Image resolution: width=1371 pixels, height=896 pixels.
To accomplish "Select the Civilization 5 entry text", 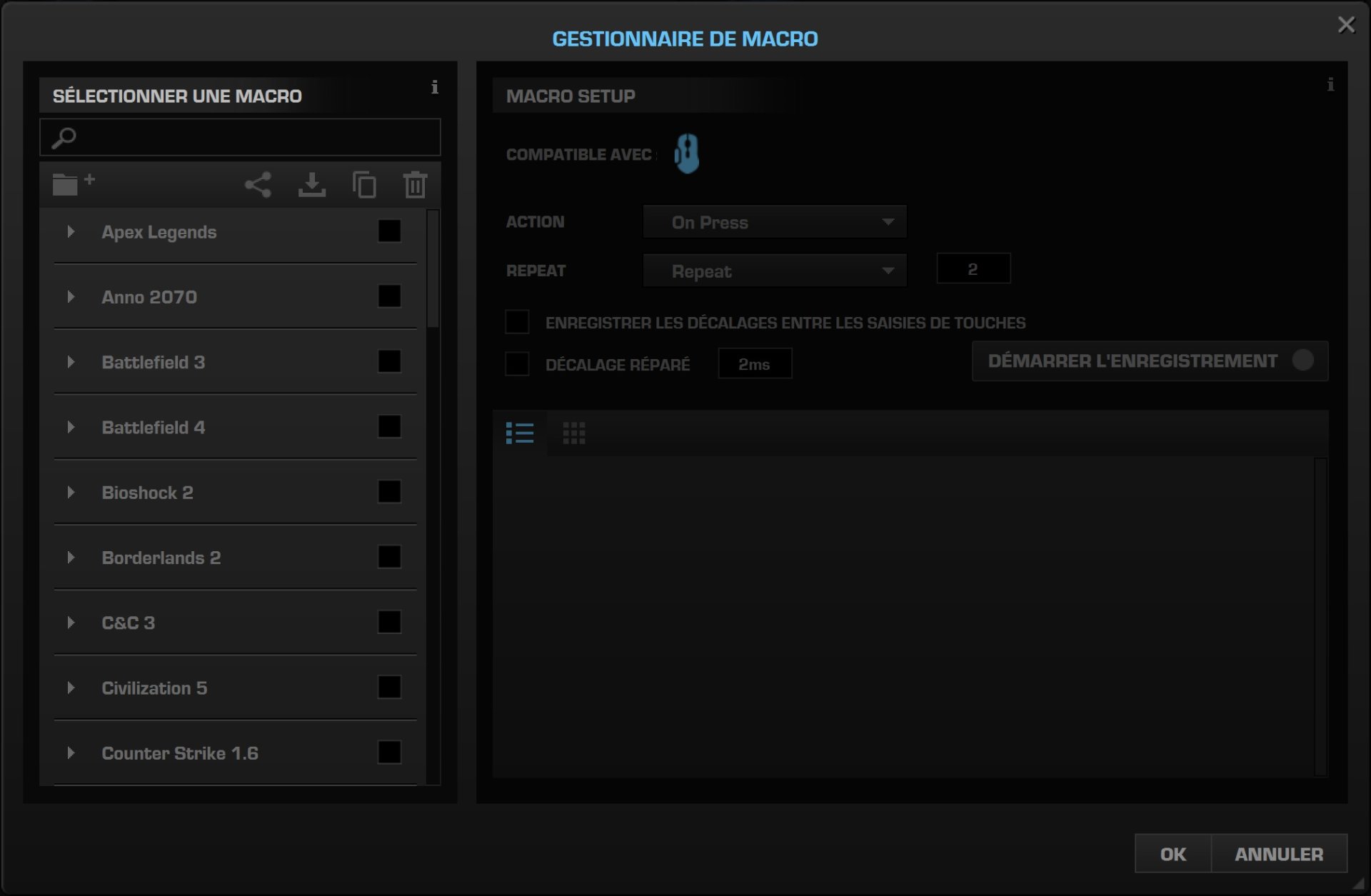I will pyautogui.click(x=154, y=688).
